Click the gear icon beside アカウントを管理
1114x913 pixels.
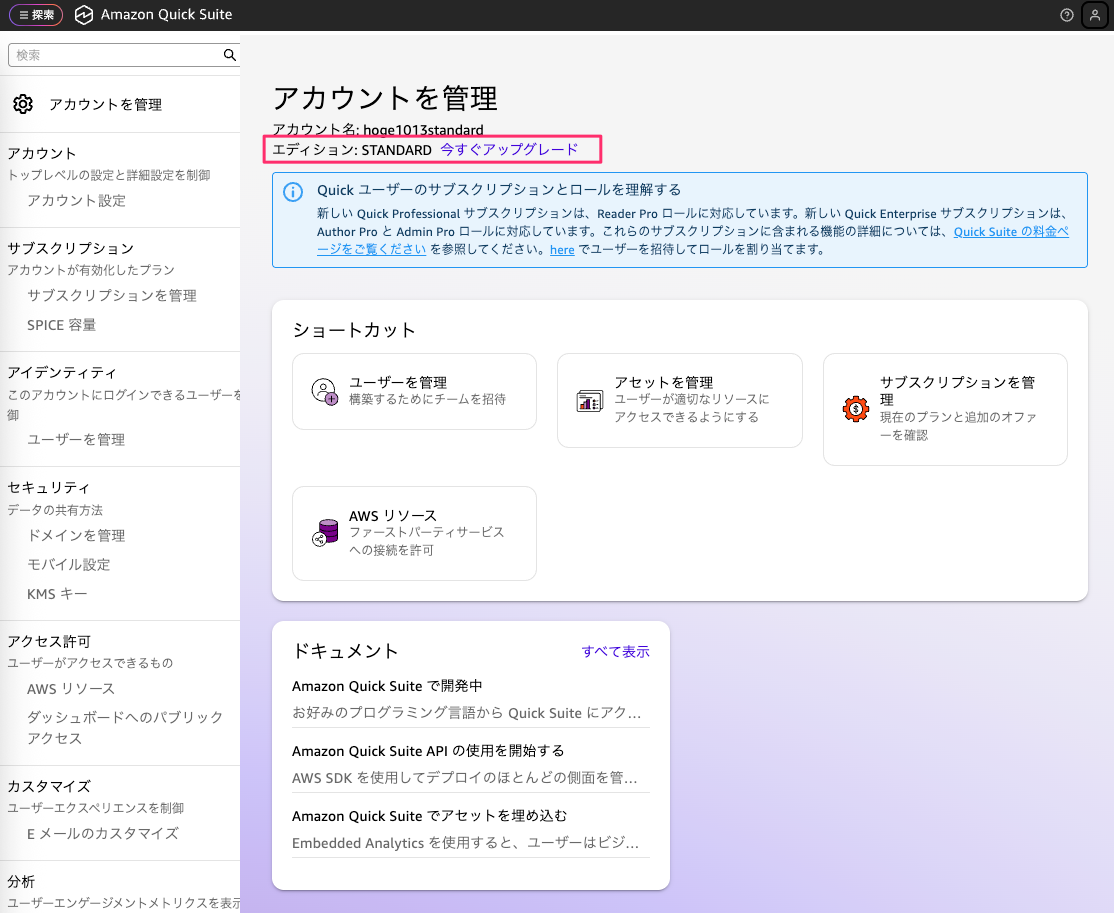(x=23, y=104)
